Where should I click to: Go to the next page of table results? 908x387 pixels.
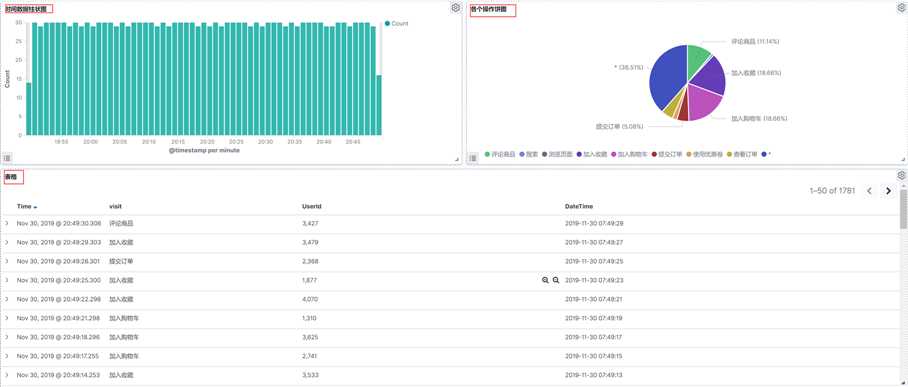[x=888, y=191]
